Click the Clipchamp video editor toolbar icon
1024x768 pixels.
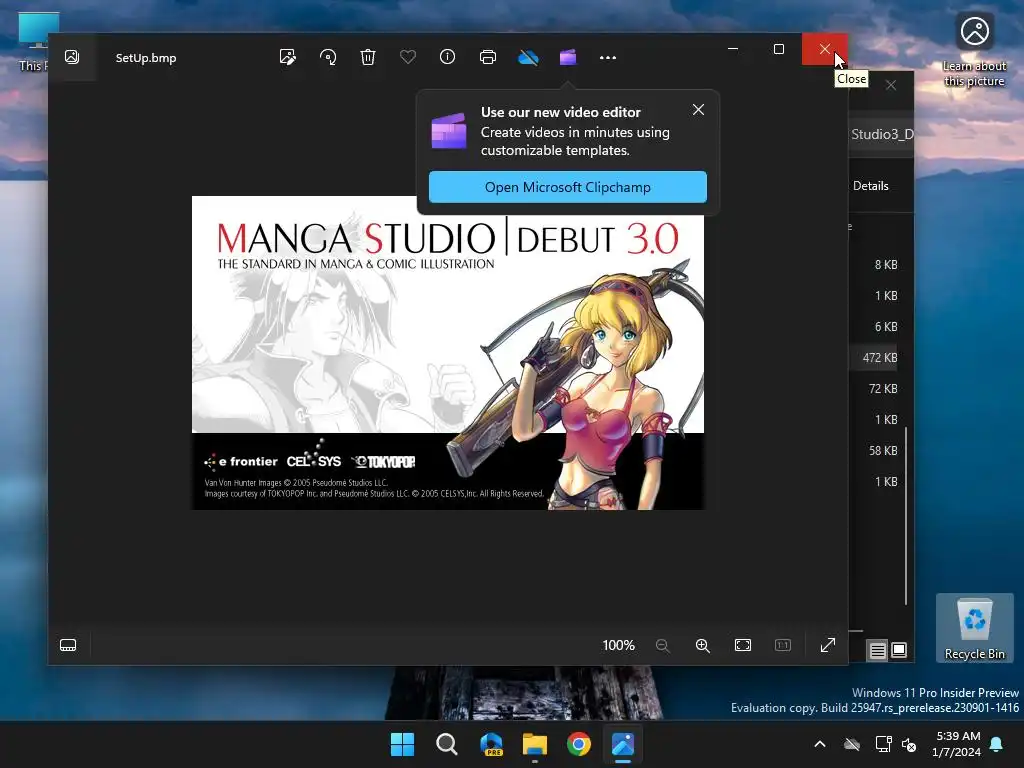[568, 57]
